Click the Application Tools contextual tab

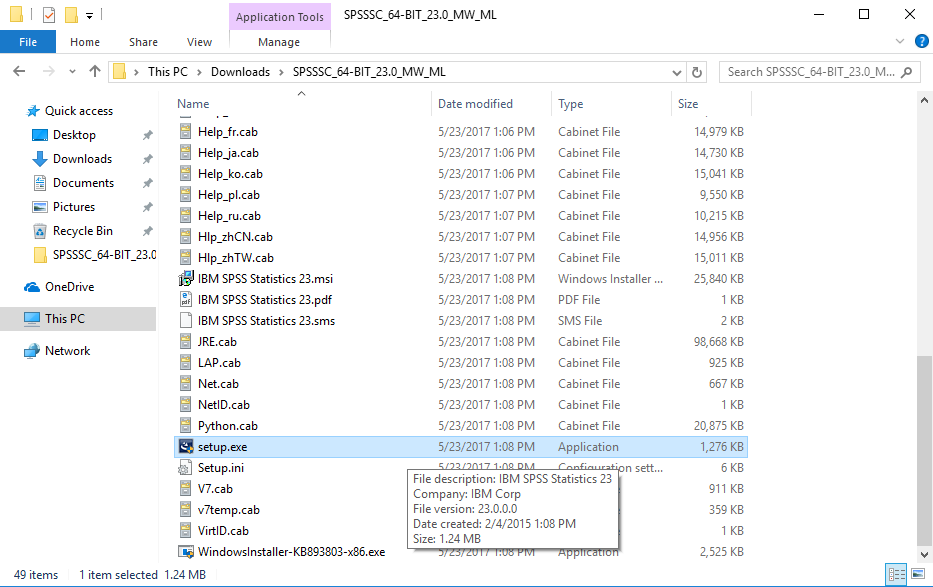point(280,17)
